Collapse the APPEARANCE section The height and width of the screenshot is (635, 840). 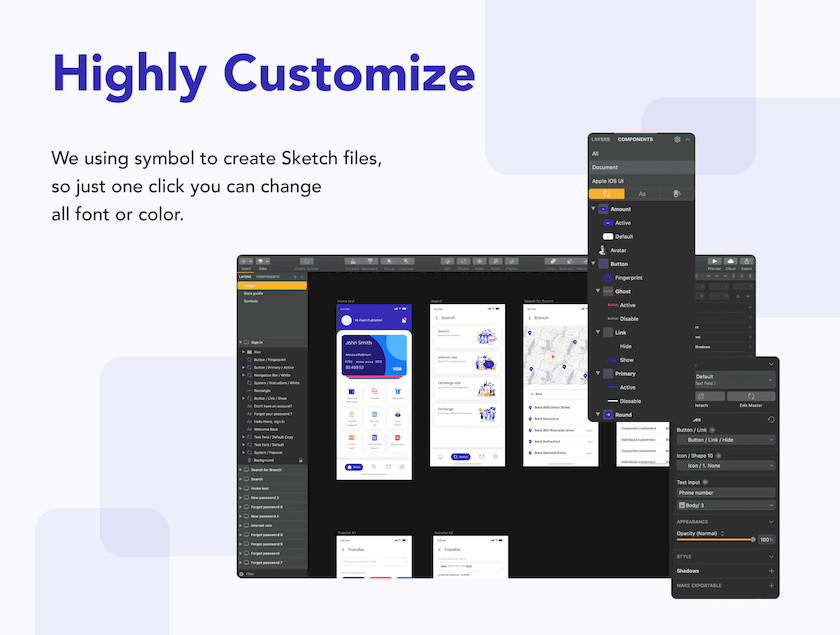[771, 521]
